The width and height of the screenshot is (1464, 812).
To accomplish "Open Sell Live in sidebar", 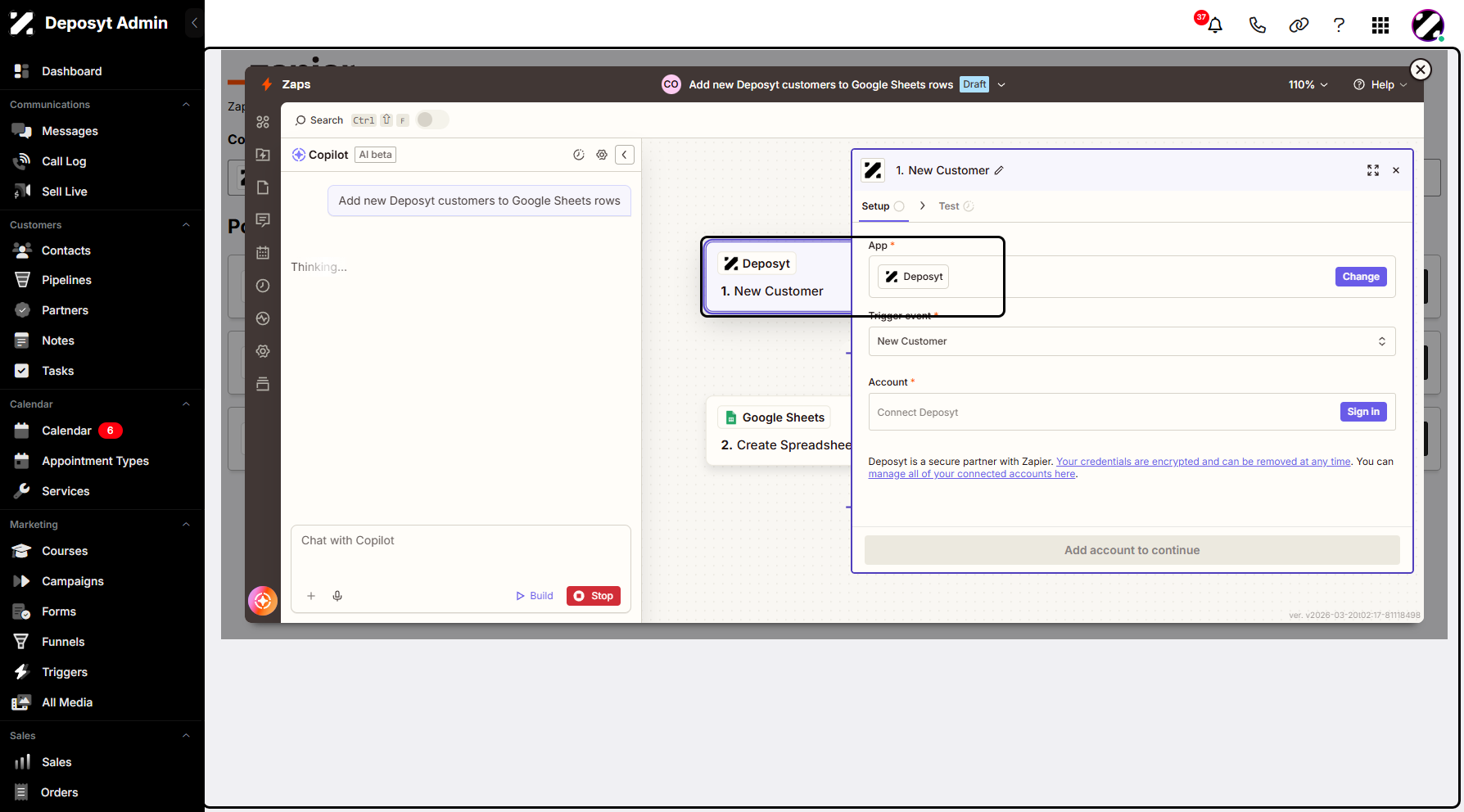I will [x=65, y=192].
